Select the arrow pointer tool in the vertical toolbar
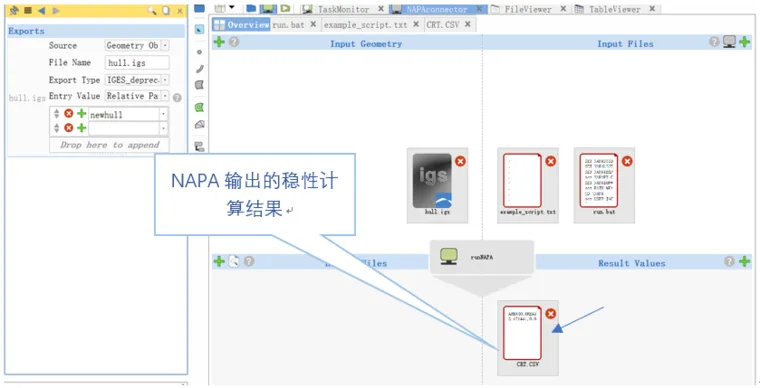The image size is (760, 388). pyautogui.click(x=199, y=30)
